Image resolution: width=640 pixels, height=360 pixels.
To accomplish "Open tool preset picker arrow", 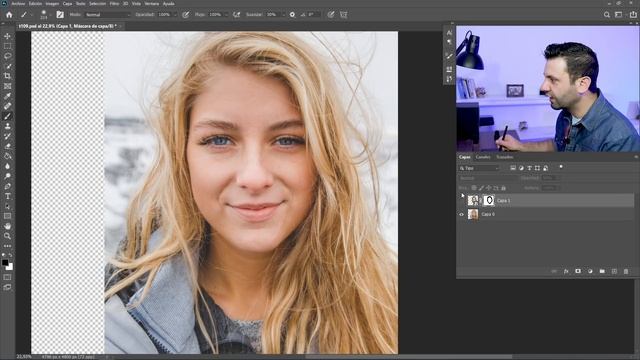I will point(31,15).
